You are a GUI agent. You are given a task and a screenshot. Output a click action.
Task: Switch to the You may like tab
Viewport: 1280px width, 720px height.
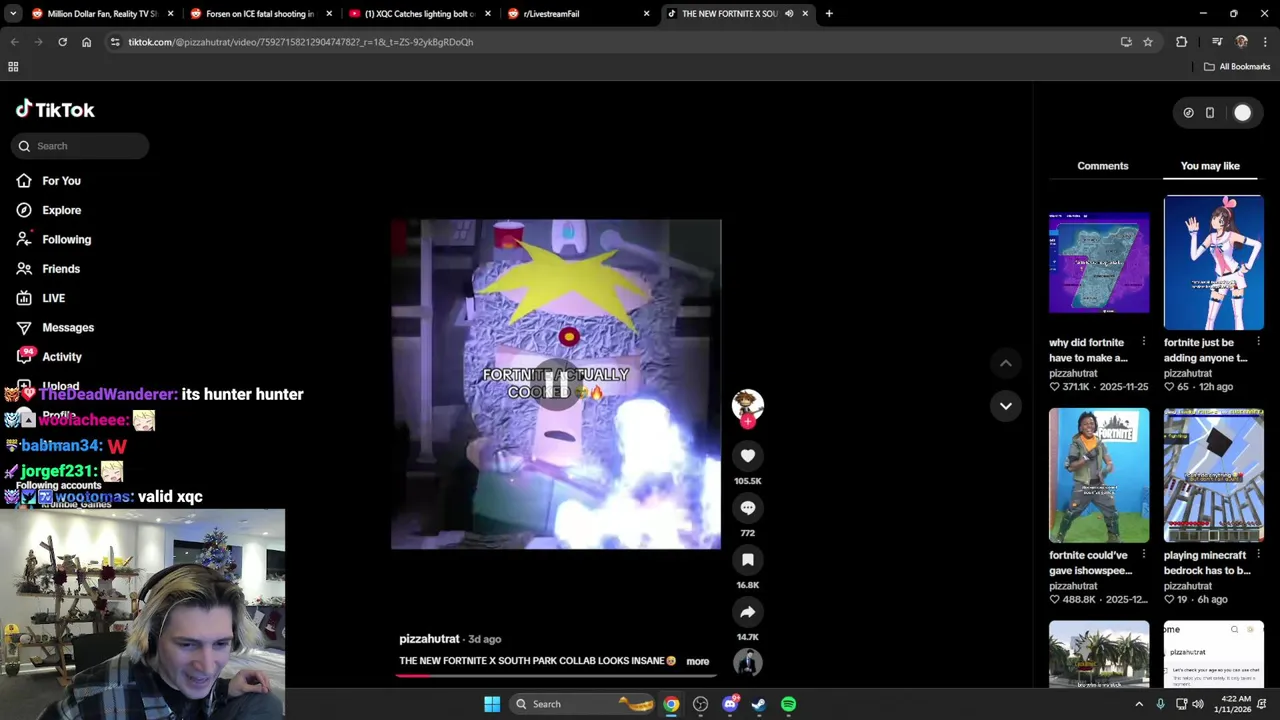point(1210,166)
